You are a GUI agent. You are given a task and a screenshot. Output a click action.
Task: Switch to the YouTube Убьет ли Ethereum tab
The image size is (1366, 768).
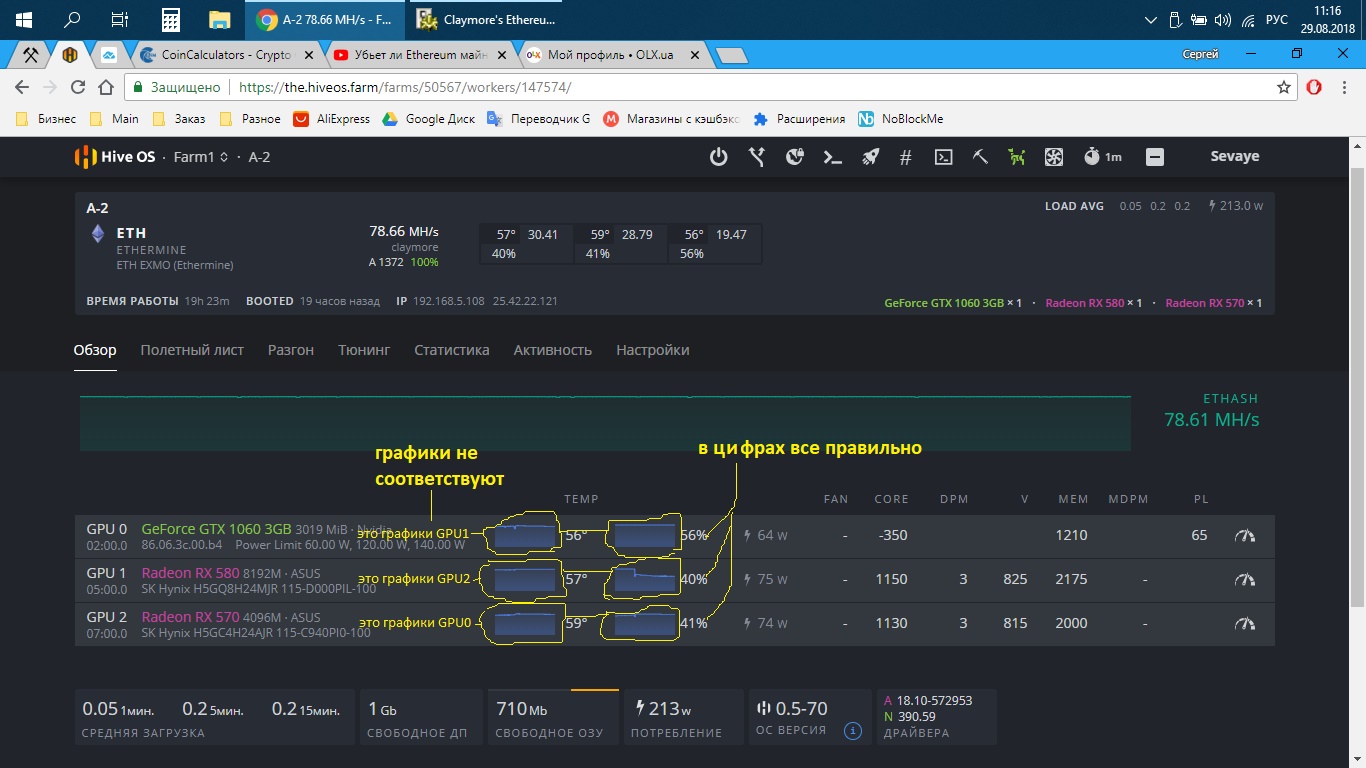click(x=418, y=55)
